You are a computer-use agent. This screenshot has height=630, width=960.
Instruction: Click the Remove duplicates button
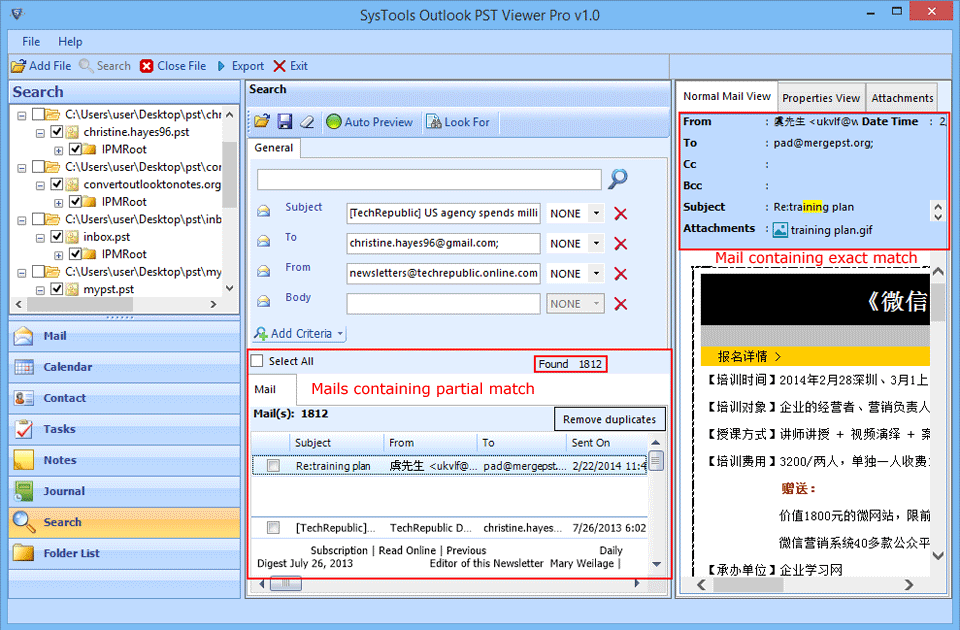click(x=609, y=419)
